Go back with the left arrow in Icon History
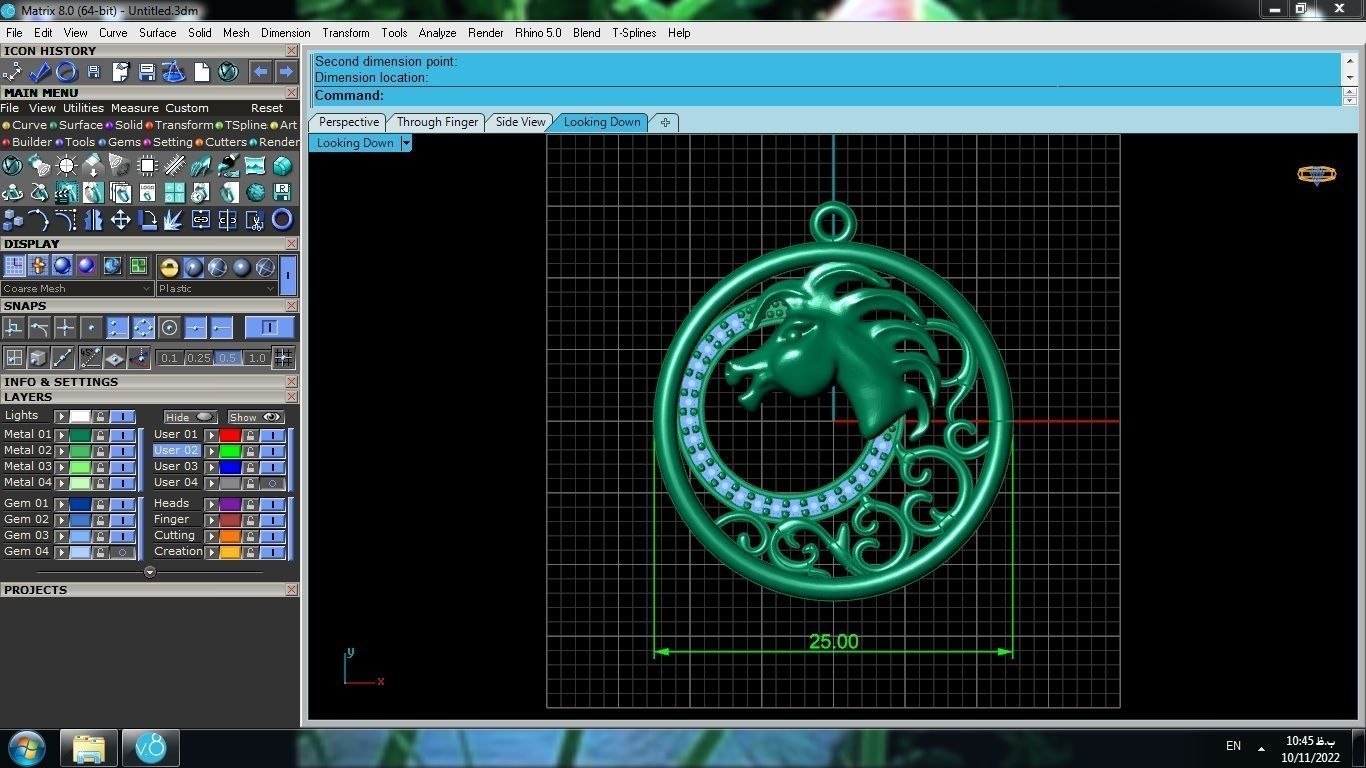This screenshot has height=768, width=1366. (x=260, y=72)
